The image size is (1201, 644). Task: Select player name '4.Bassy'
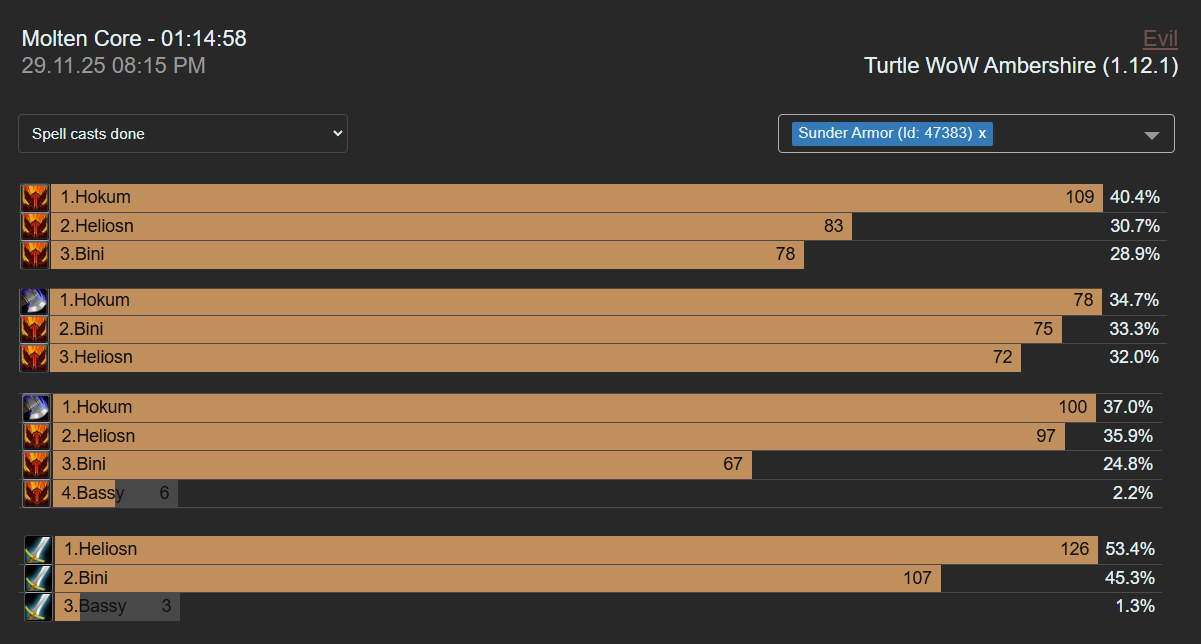point(93,493)
